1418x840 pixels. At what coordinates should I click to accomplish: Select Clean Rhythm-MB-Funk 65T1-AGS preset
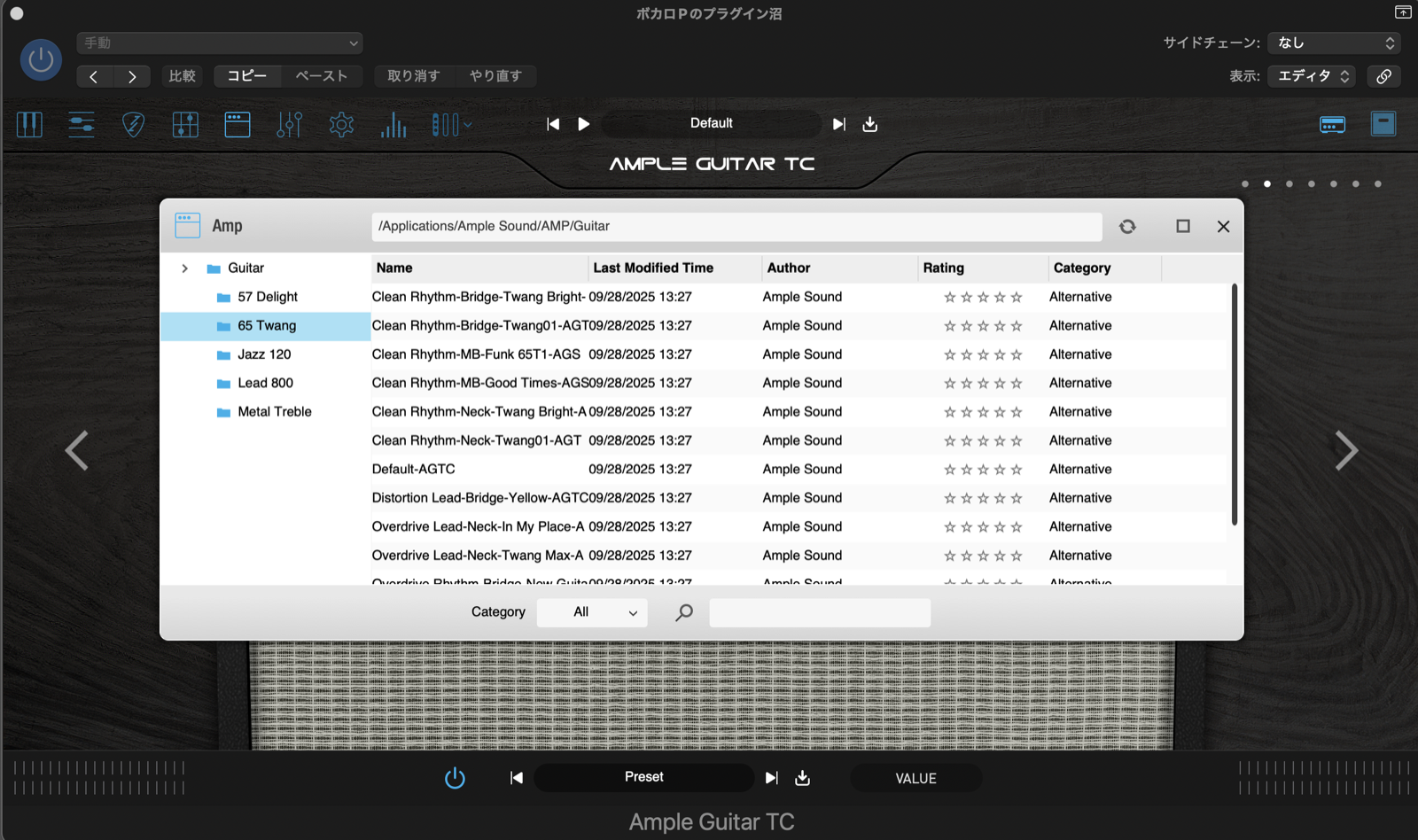click(x=799, y=354)
